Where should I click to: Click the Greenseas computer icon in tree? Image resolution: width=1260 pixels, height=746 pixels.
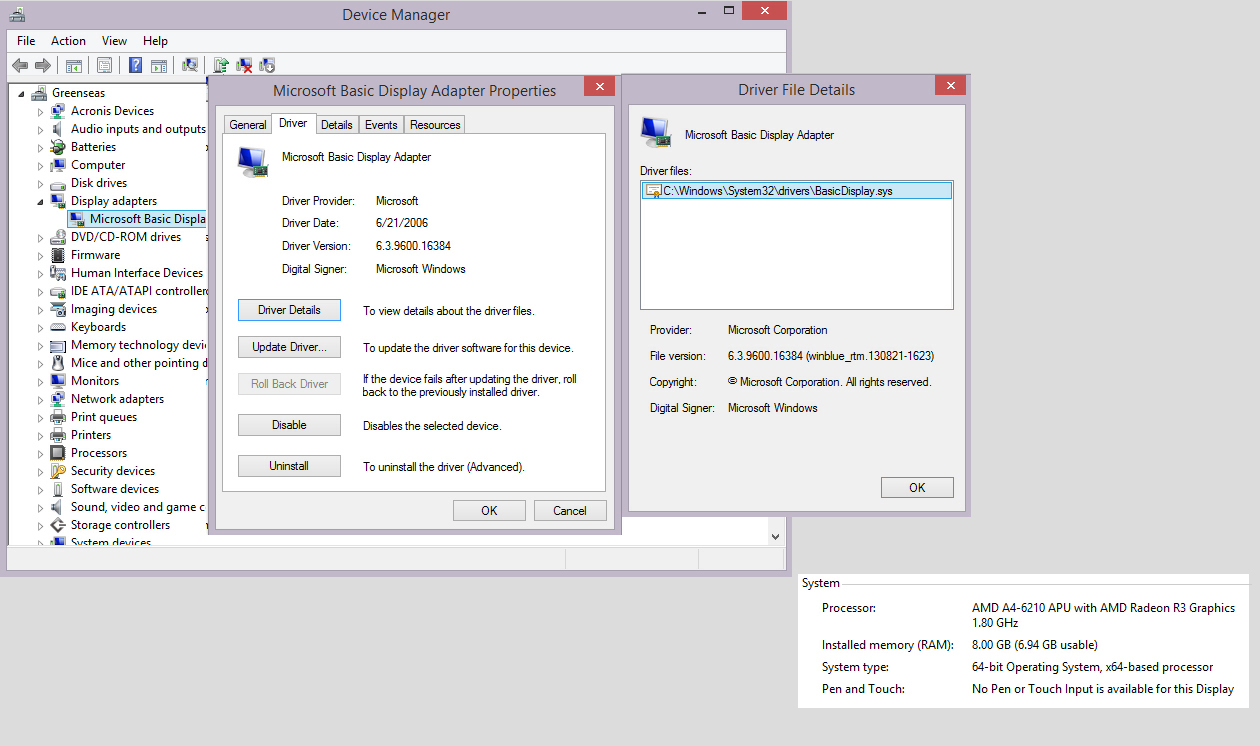(x=39, y=93)
